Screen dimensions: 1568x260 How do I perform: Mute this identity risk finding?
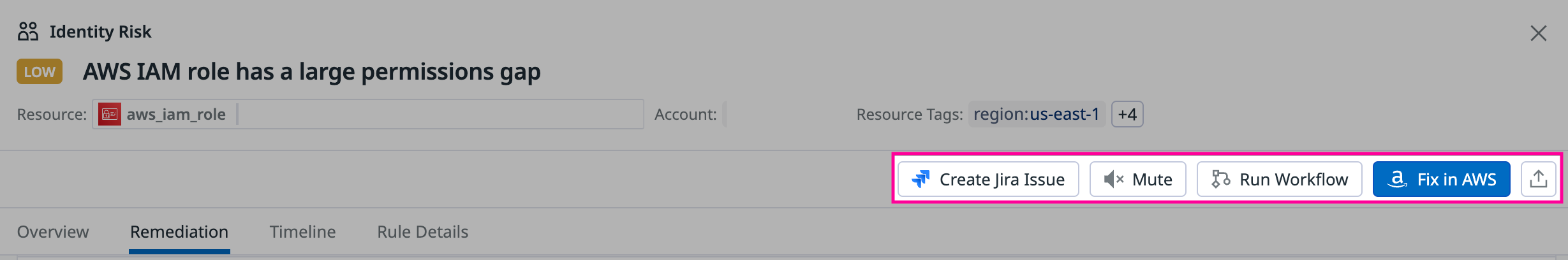tap(1138, 180)
